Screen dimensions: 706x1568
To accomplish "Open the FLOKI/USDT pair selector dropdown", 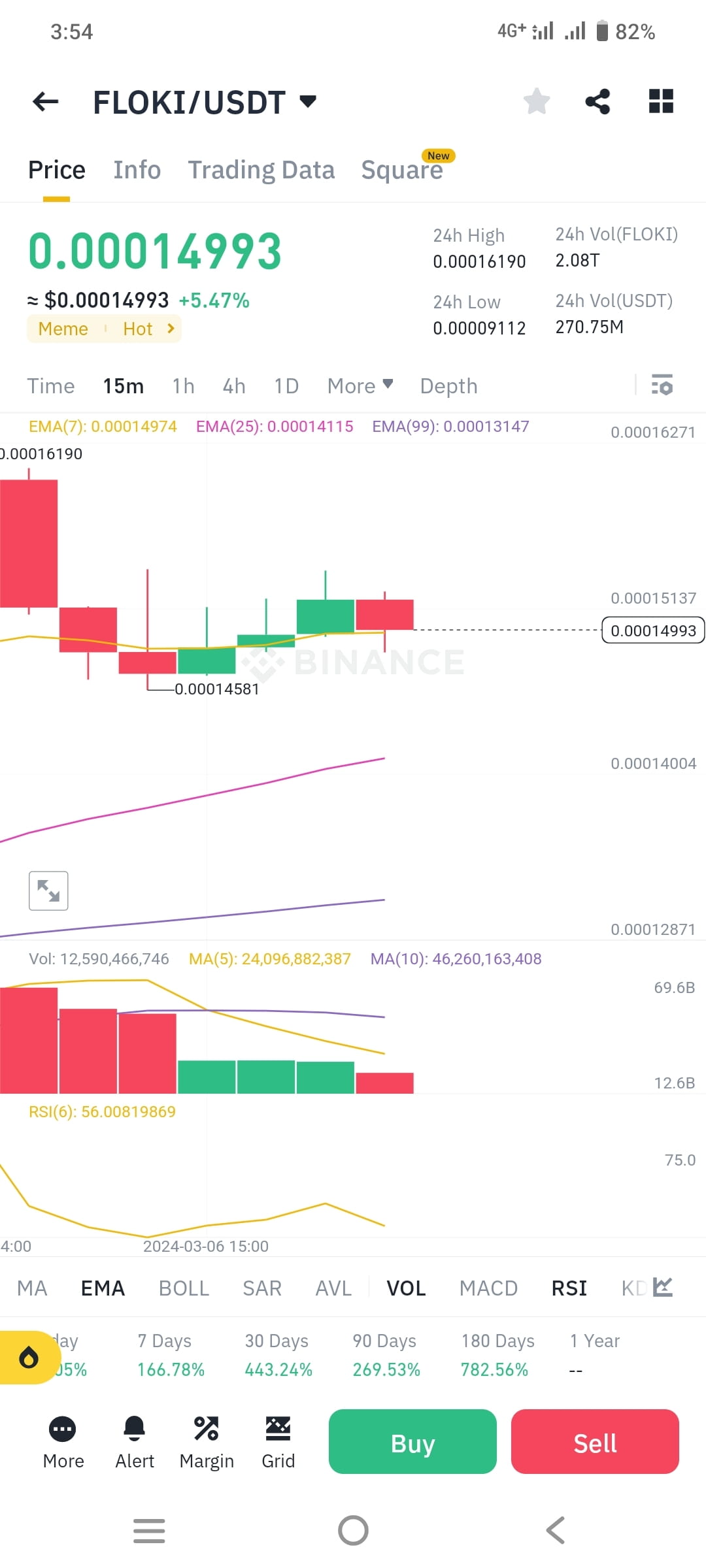I will pos(307,102).
